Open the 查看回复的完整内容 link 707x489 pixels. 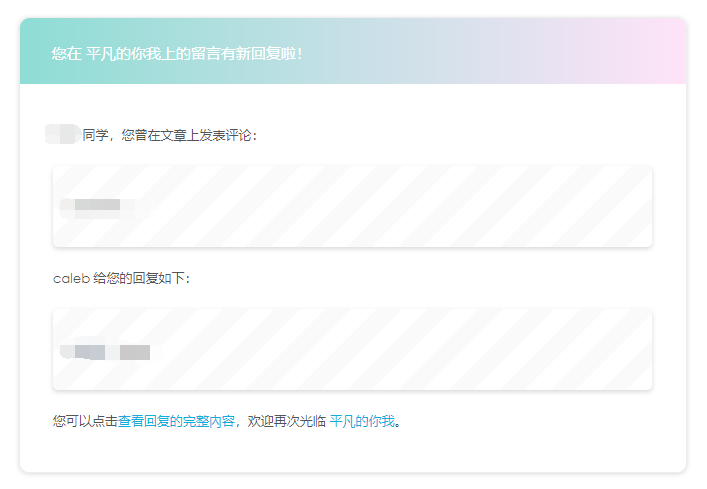point(176,422)
